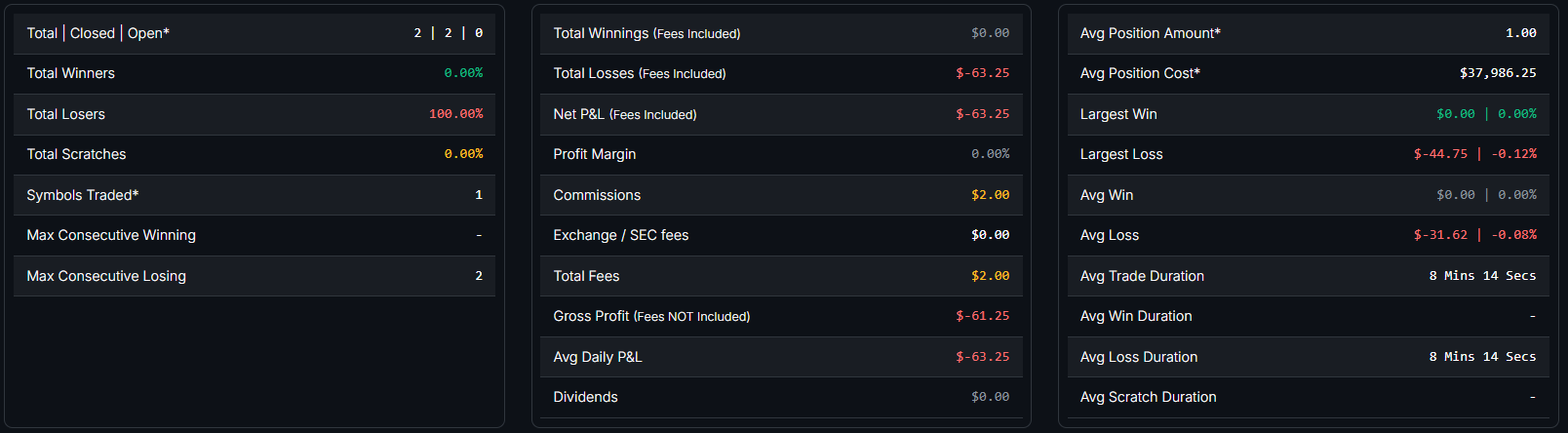Click the Gross Profit row
This screenshot has height=433, width=1568.
(781, 316)
